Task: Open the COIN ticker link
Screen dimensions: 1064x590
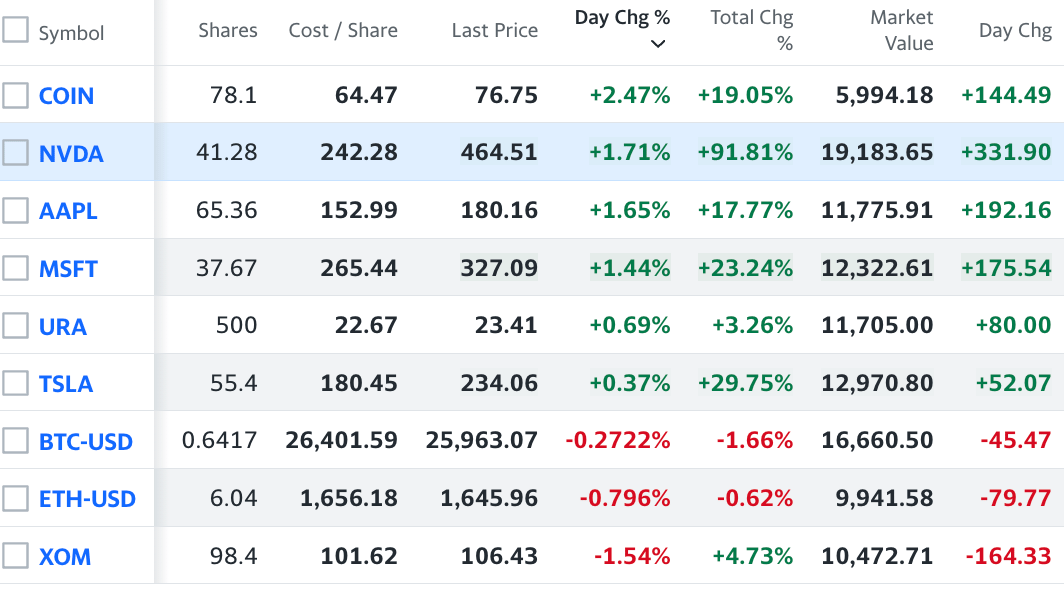Action: pyautogui.click(x=66, y=96)
